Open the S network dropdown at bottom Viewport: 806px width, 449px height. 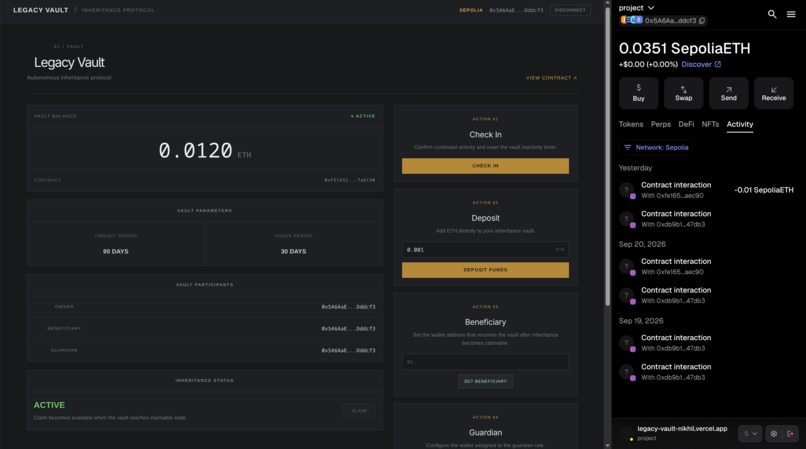click(750, 434)
